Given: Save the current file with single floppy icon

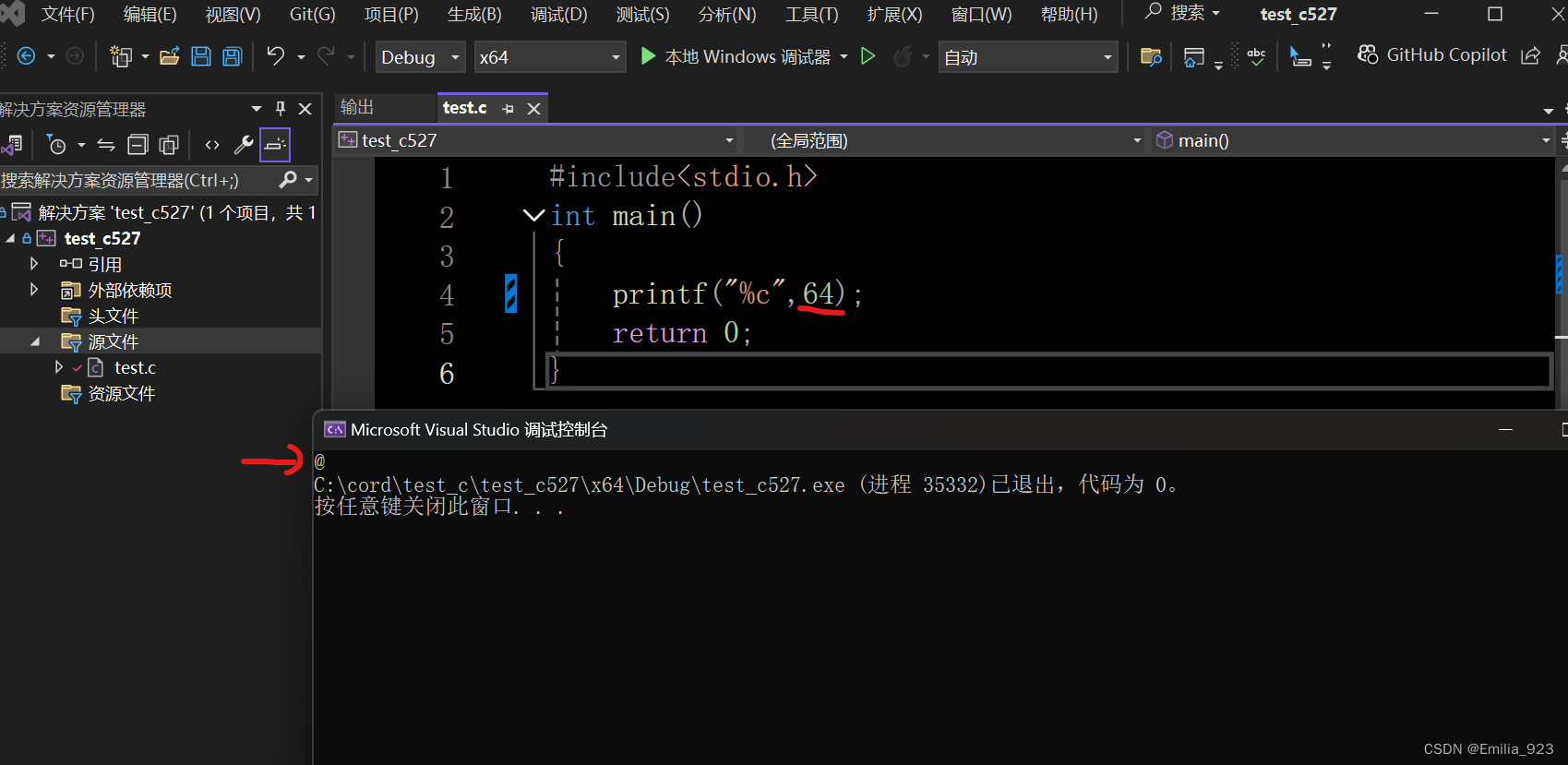Looking at the screenshot, I should point(200,56).
